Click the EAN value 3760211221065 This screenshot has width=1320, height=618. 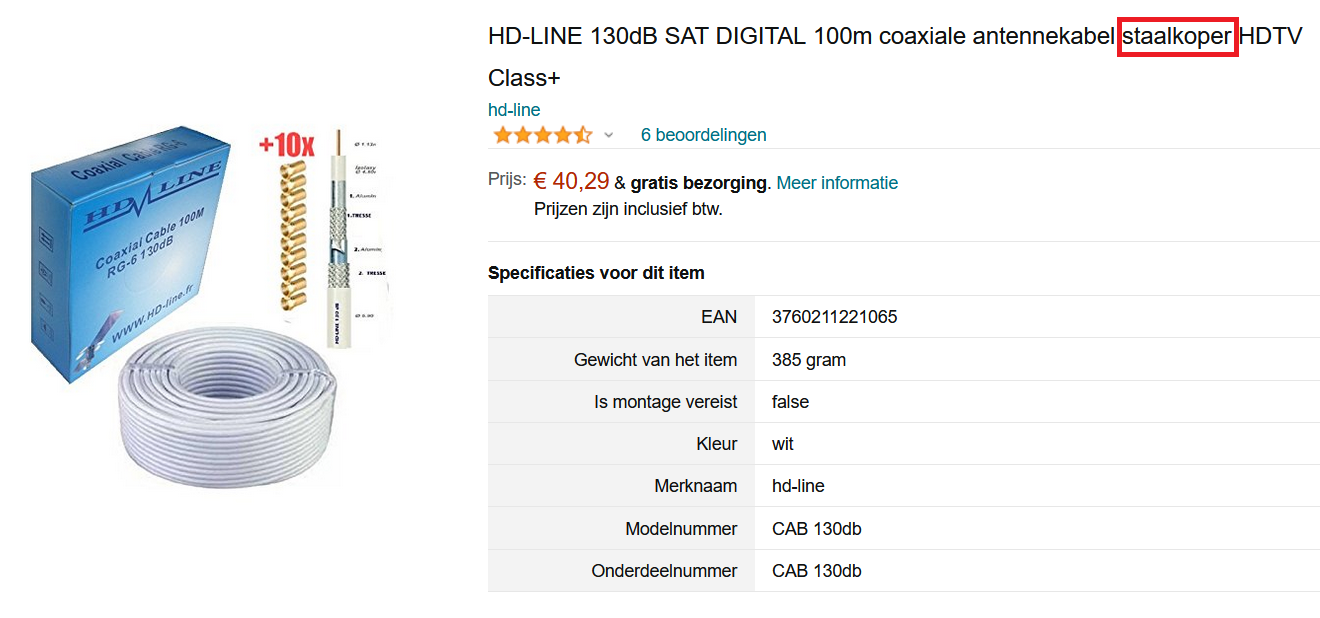(835, 317)
